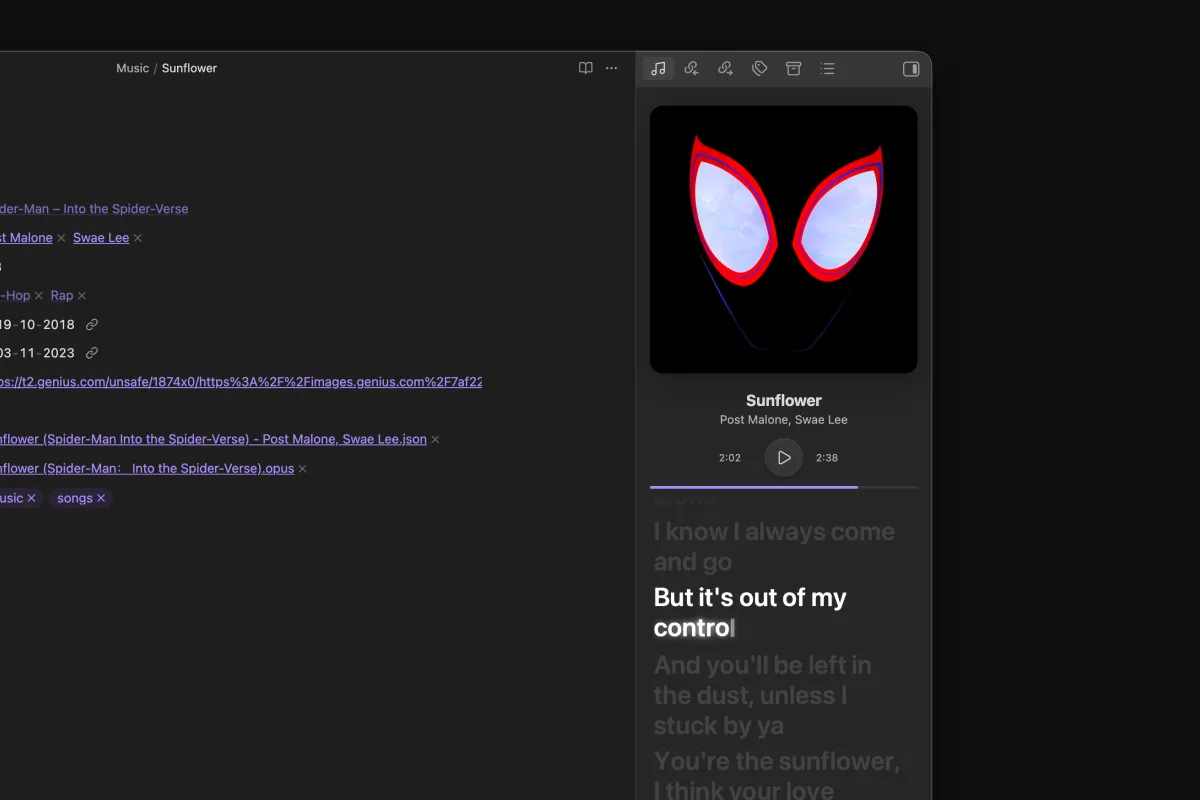This screenshot has height=800, width=1200.
Task: Open the outgoing links sidebar tab
Action: point(725,69)
